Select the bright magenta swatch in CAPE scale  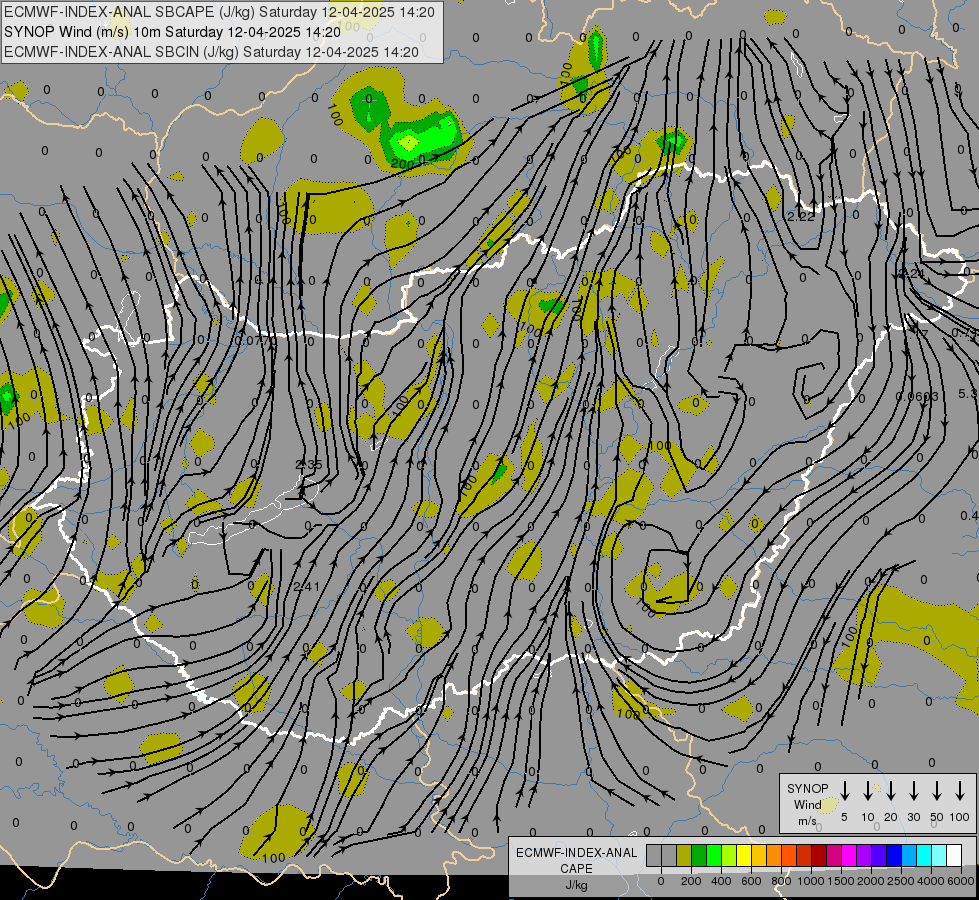pyautogui.click(x=849, y=855)
